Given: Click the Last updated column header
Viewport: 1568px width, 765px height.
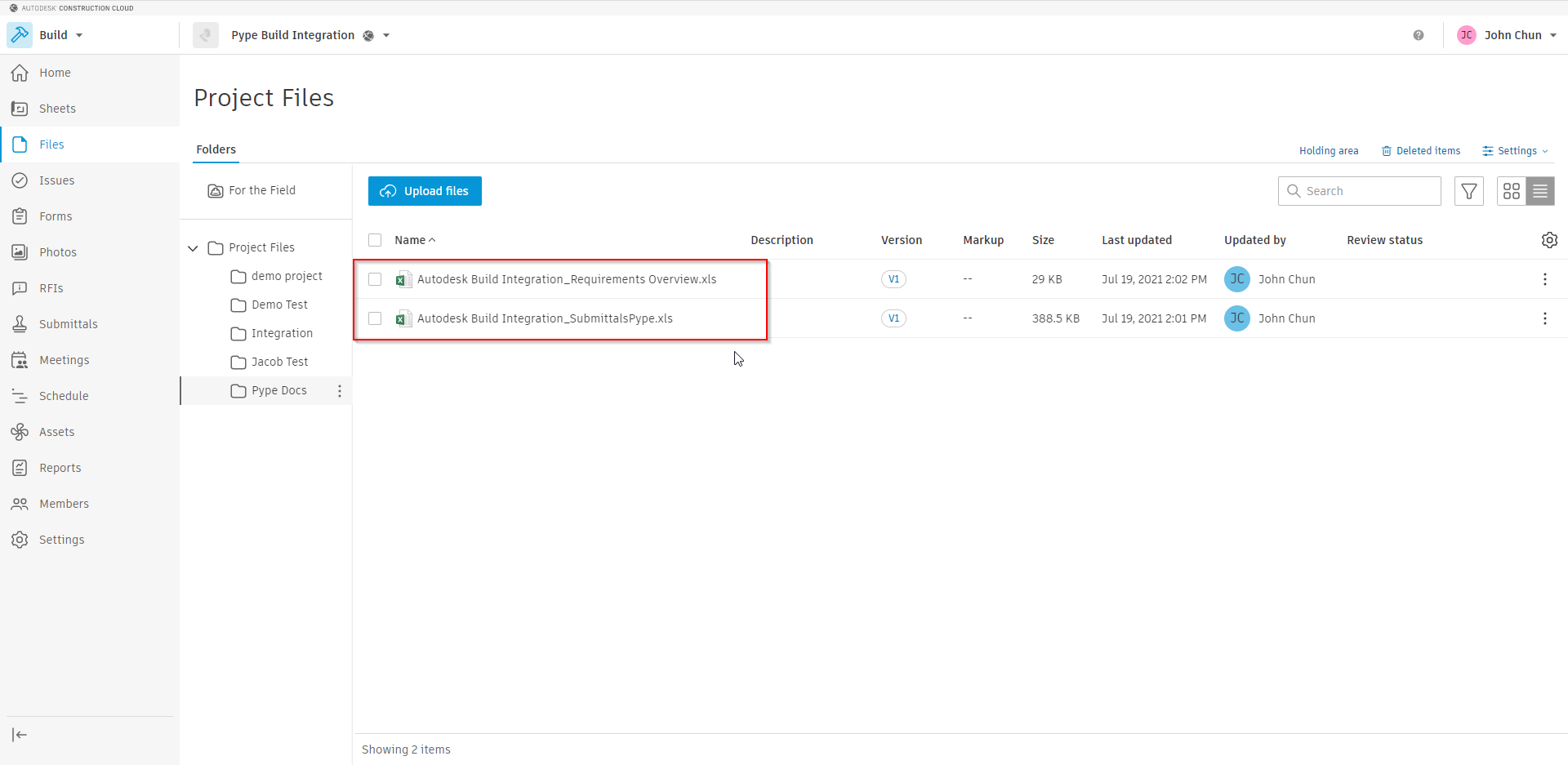Looking at the screenshot, I should [x=1137, y=240].
